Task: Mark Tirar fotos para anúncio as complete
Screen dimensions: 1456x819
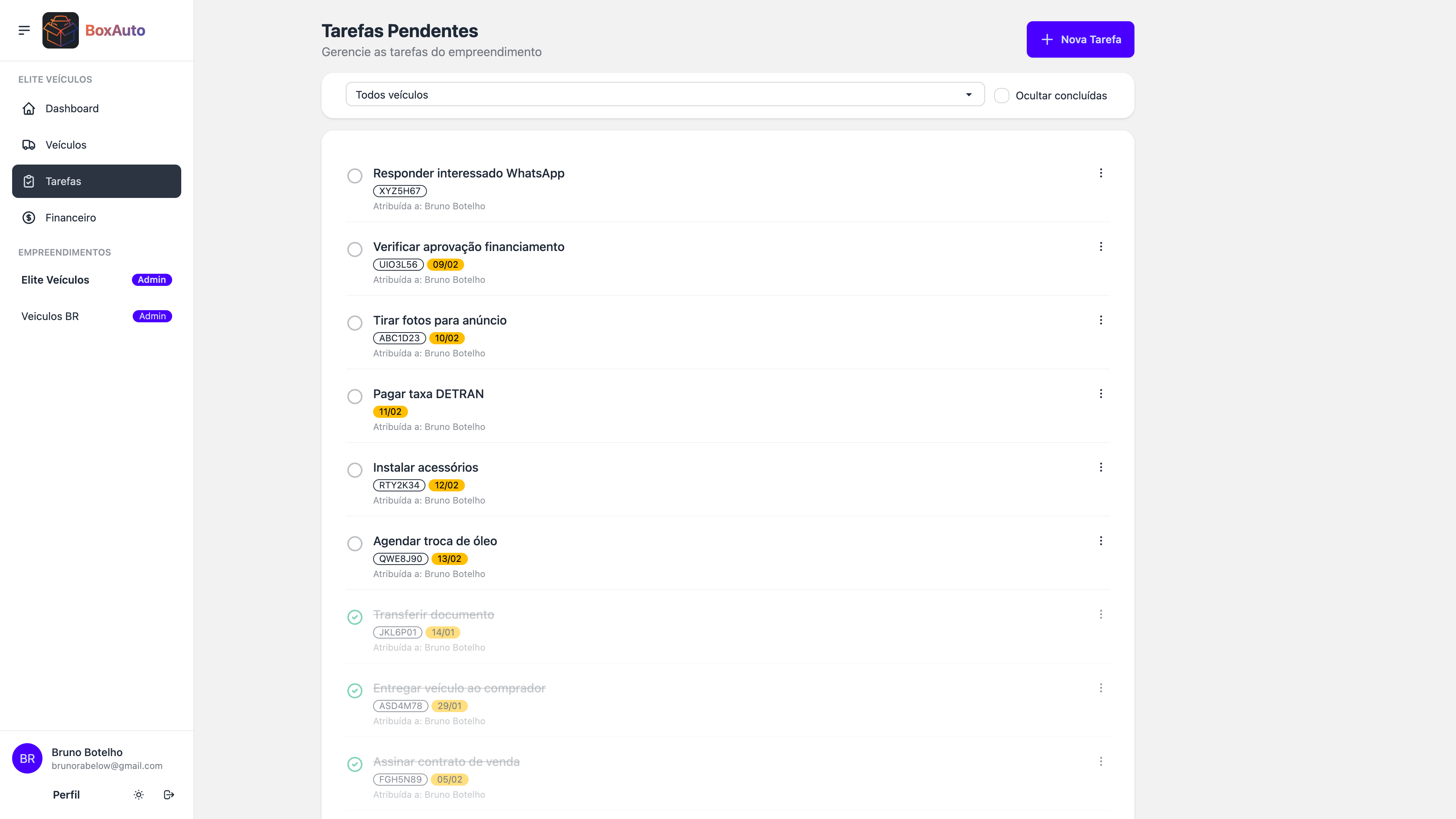Action: click(355, 323)
